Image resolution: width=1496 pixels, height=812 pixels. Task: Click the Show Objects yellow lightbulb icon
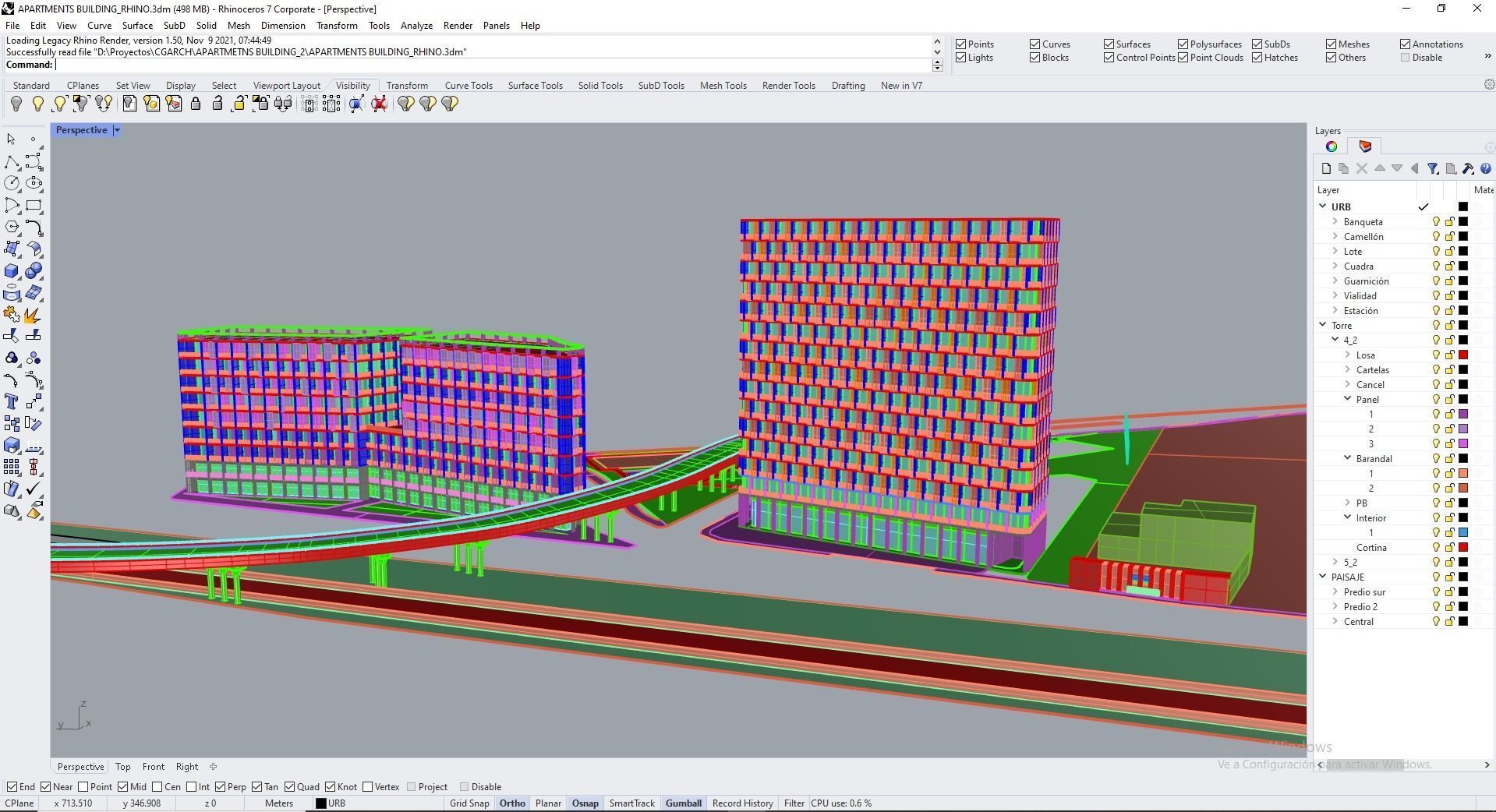37,104
